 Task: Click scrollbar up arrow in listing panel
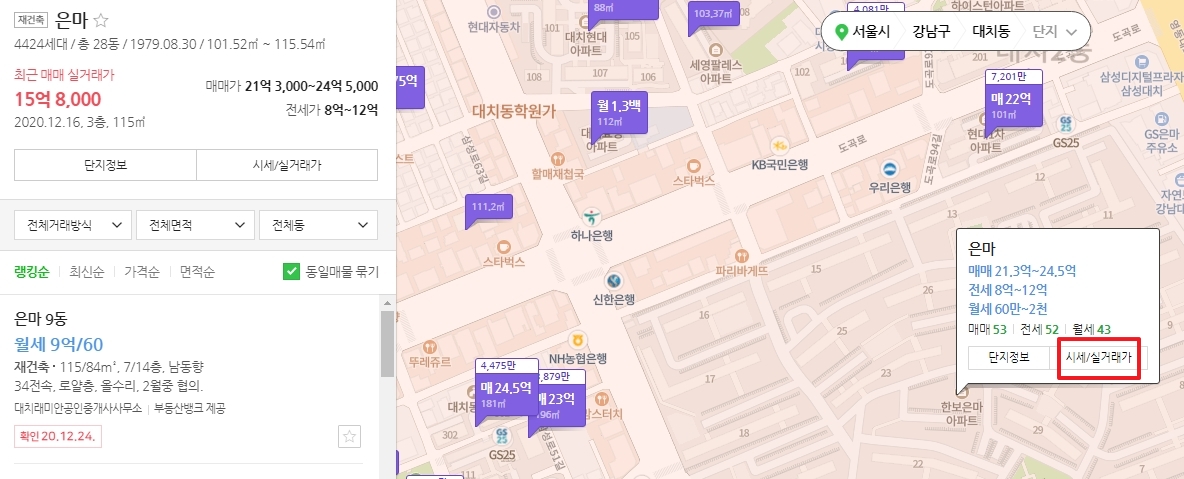[x=387, y=302]
